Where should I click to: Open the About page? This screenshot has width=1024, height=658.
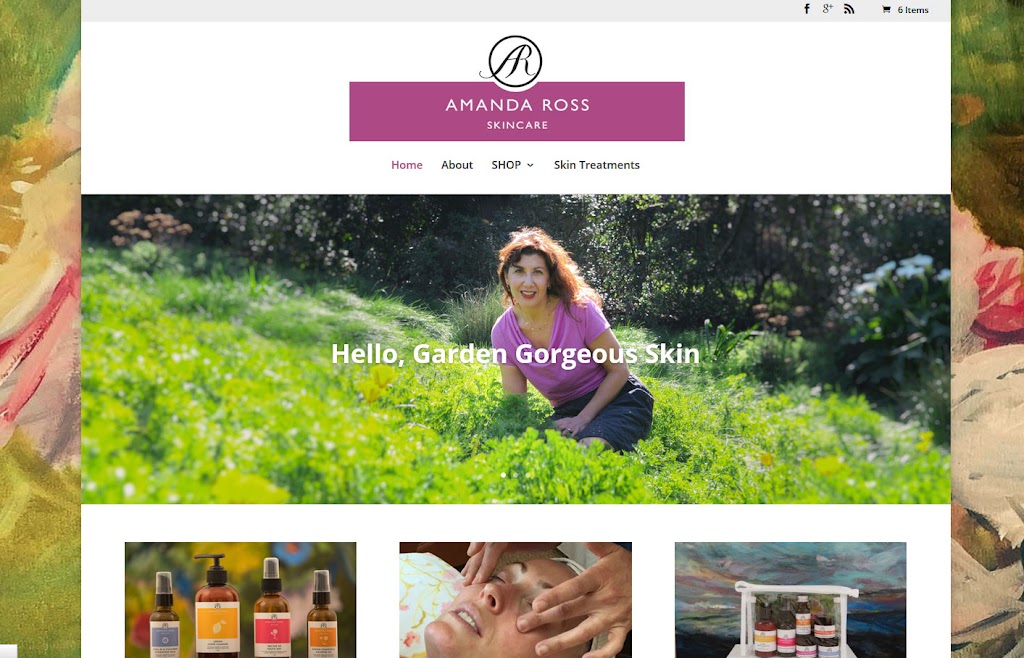coord(456,165)
